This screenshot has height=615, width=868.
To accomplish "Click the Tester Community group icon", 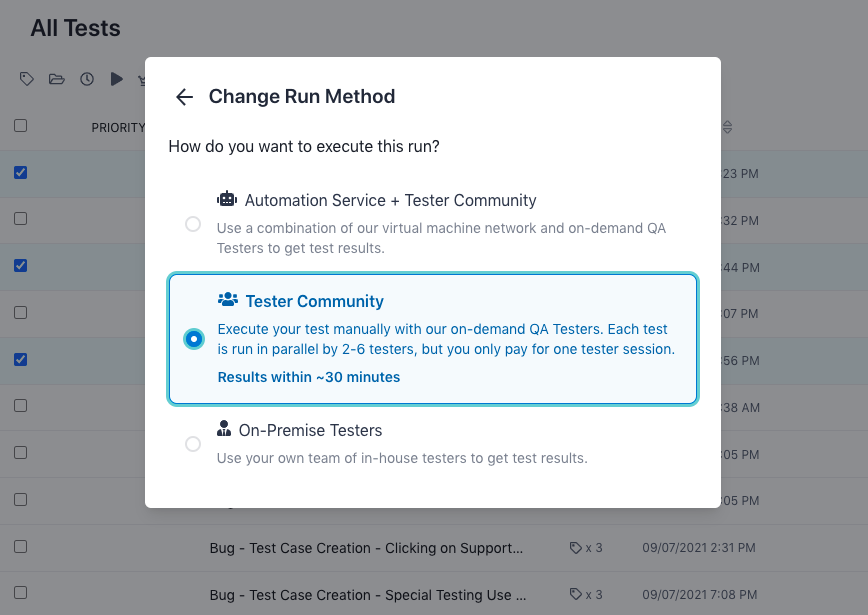I will click(229, 300).
